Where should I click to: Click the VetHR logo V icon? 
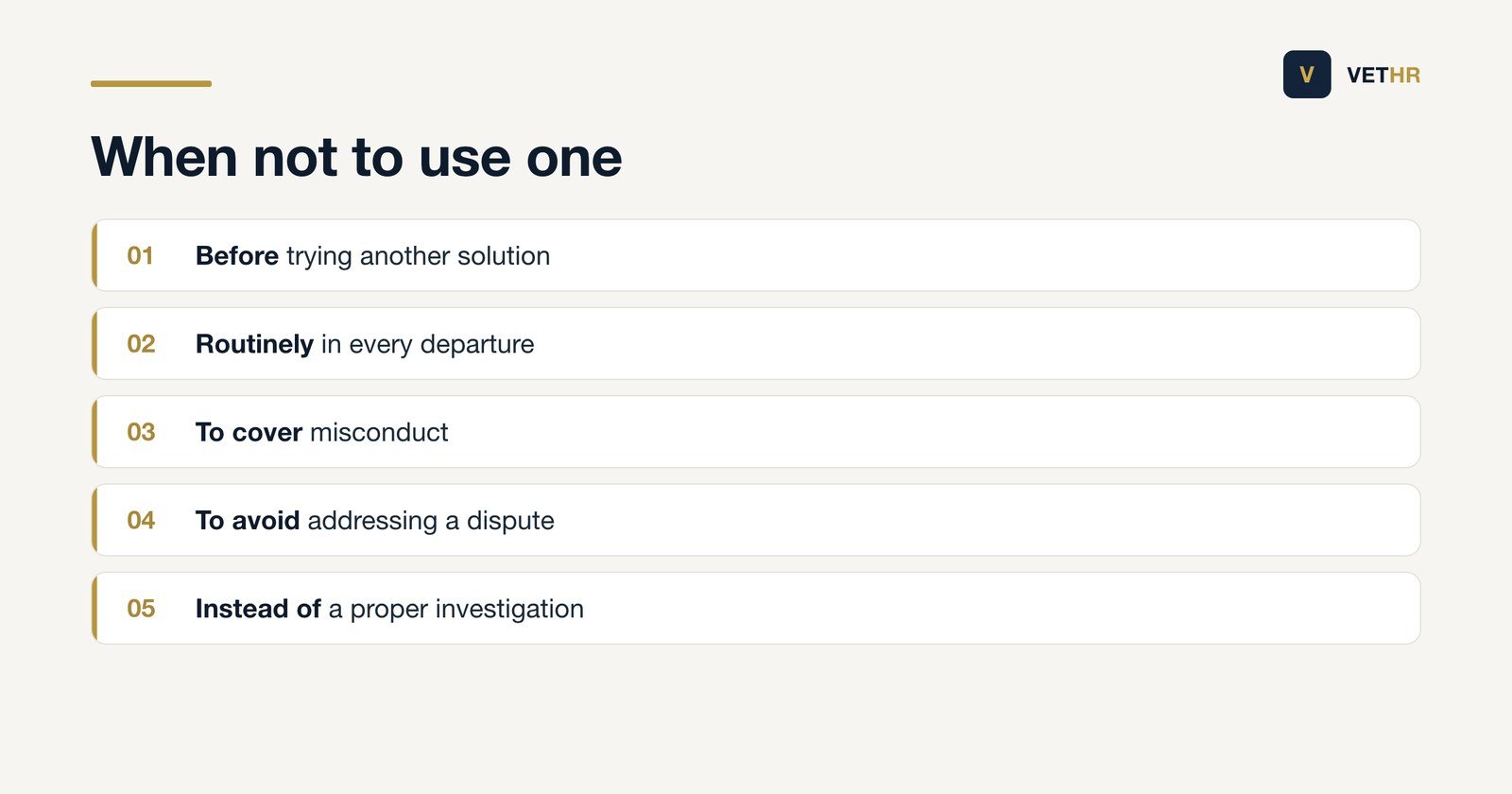coord(1307,75)
